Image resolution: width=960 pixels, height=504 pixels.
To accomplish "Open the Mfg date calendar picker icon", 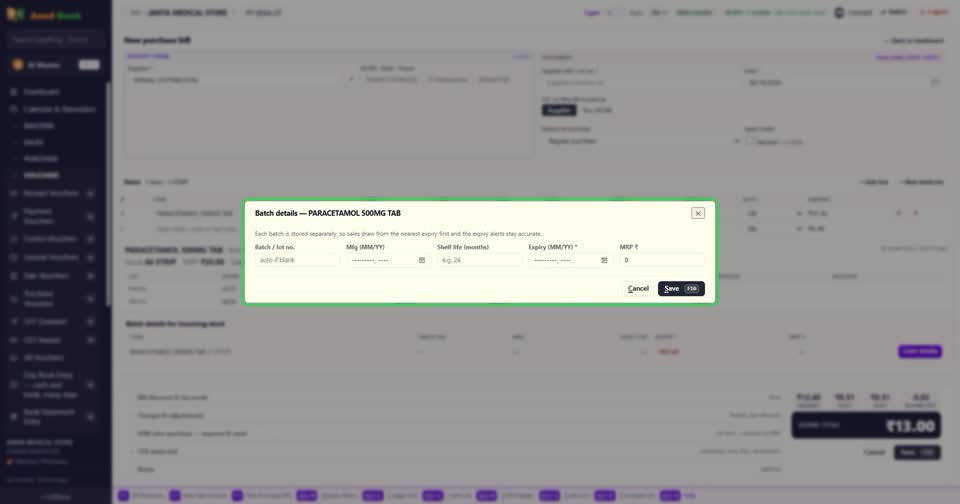I will [x=422, y=260].
